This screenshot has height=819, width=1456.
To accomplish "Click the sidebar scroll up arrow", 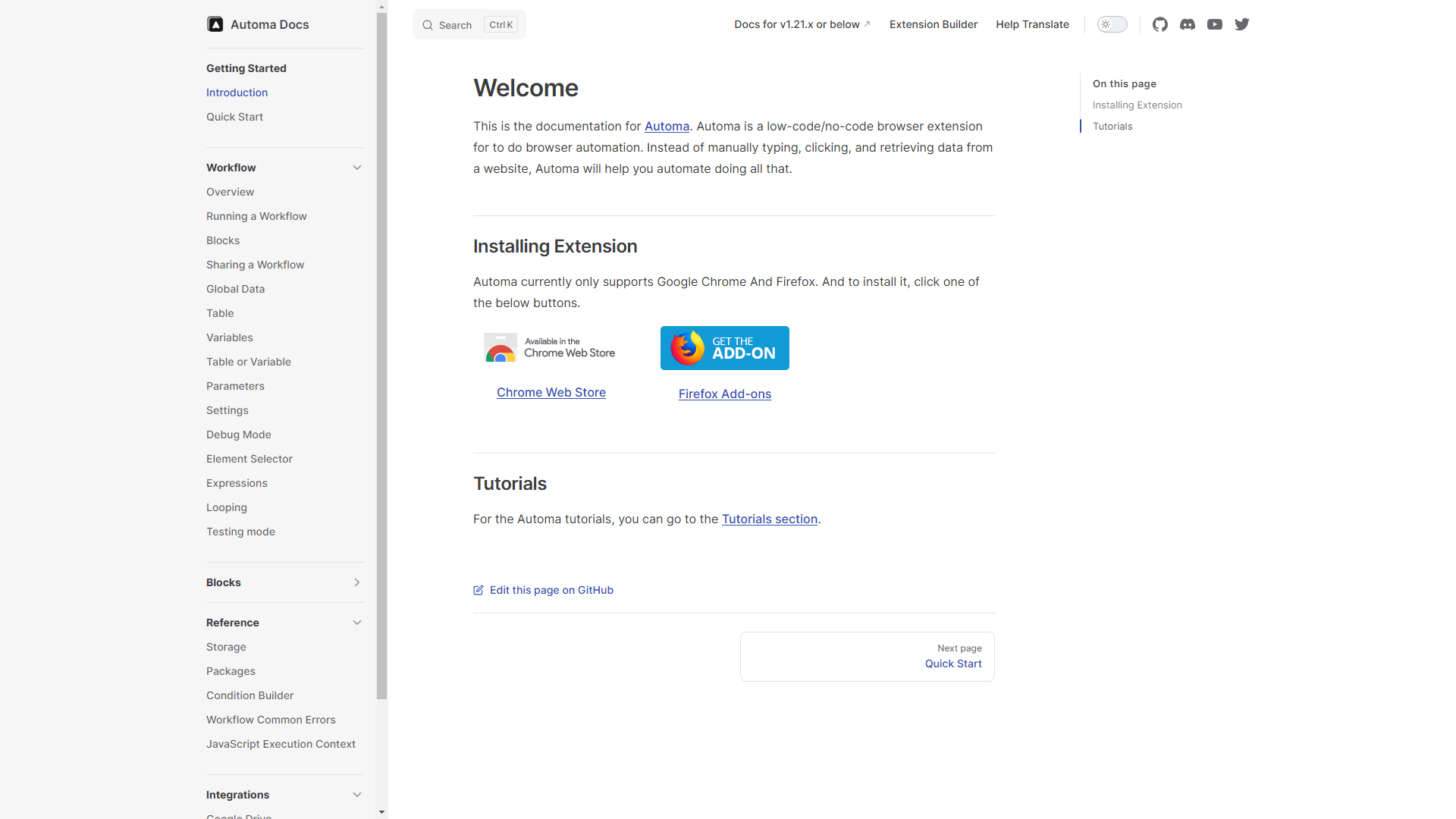I will click(381, 6).
